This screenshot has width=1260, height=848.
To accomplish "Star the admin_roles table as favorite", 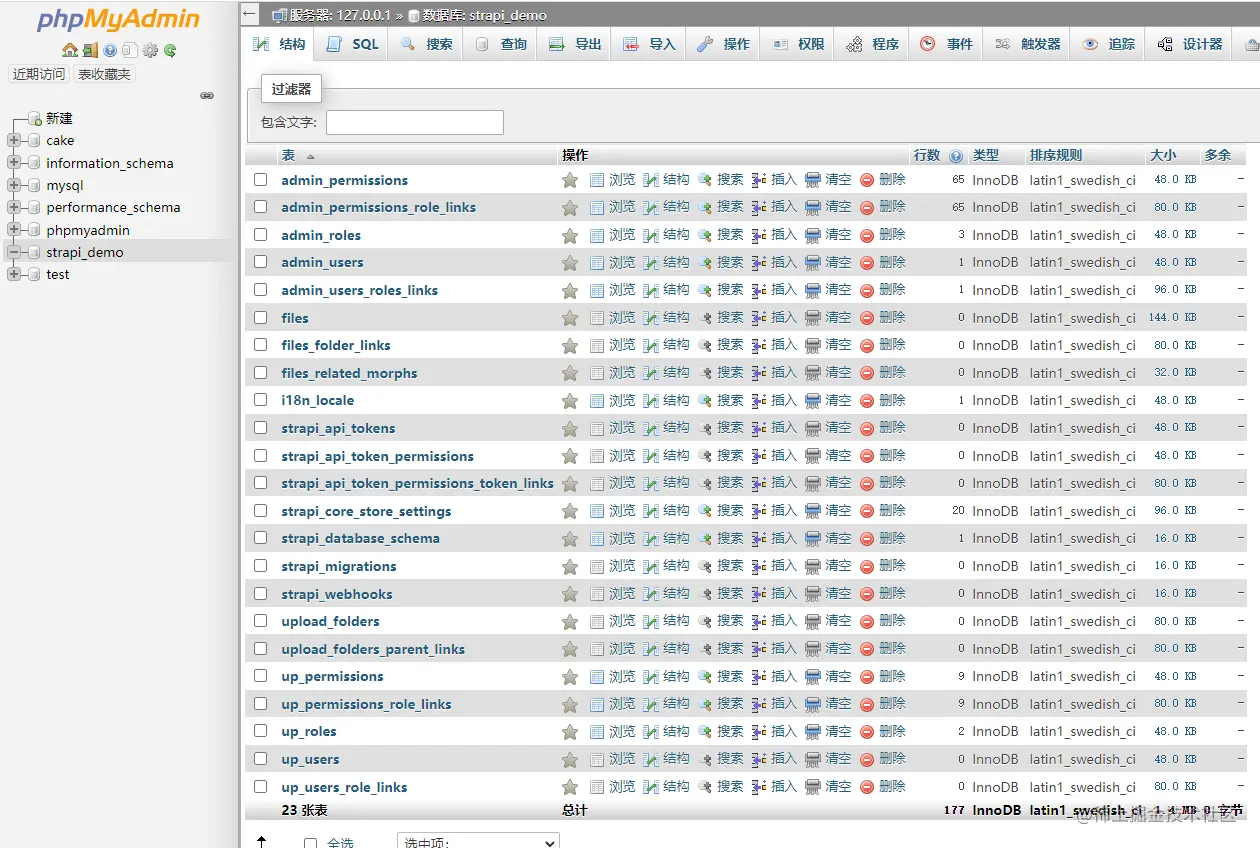I will [570, 235].
